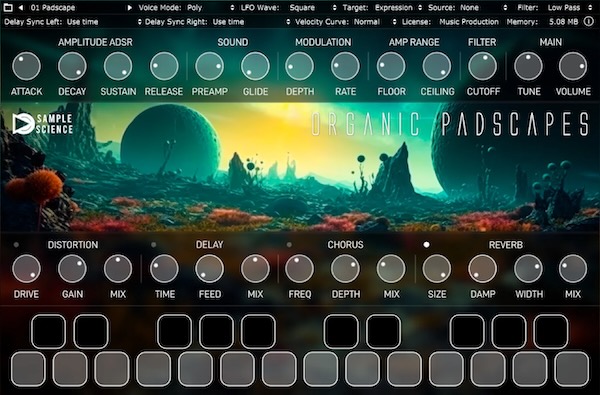Viewport: 600px width, 395px height.
Task: Click the Chorus Depth knob
Action: tap(345, 269)
